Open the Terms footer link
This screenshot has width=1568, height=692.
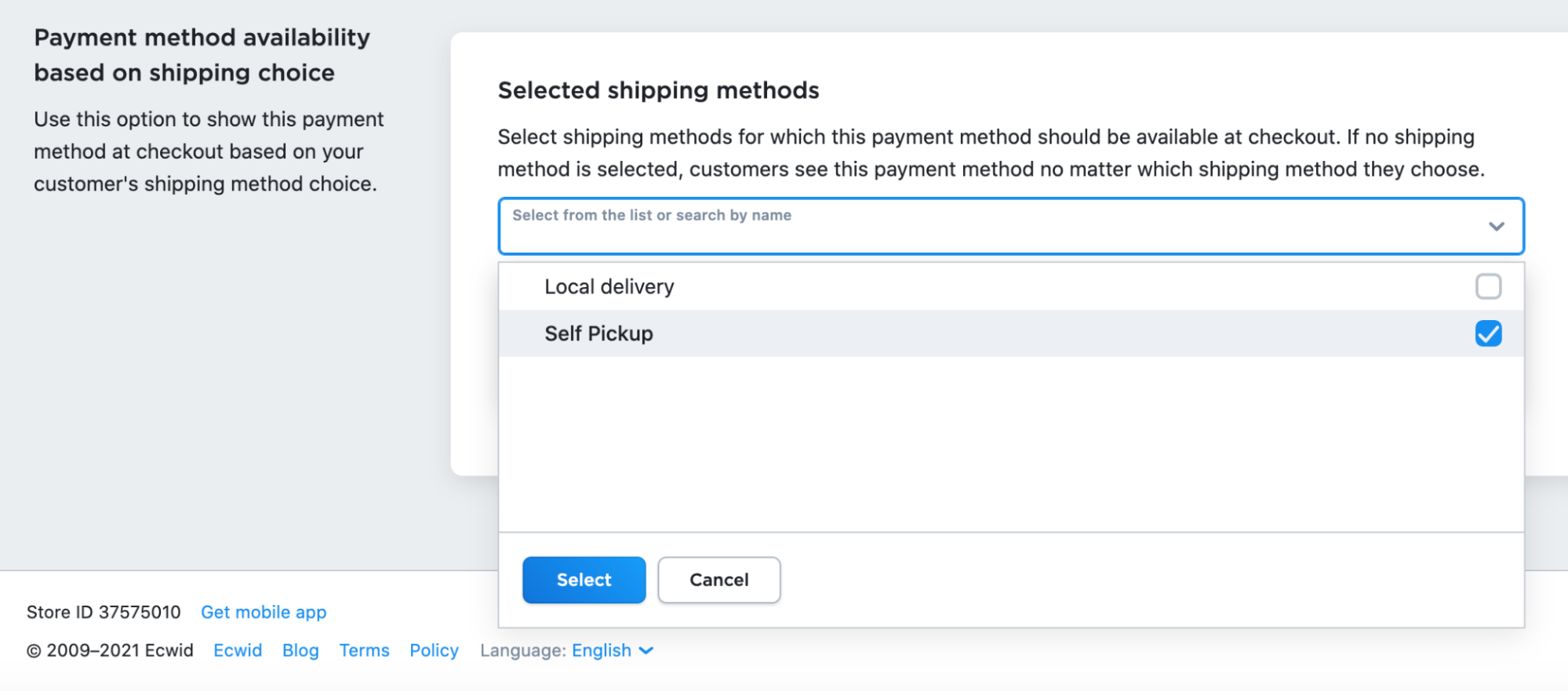click(364, 650)
